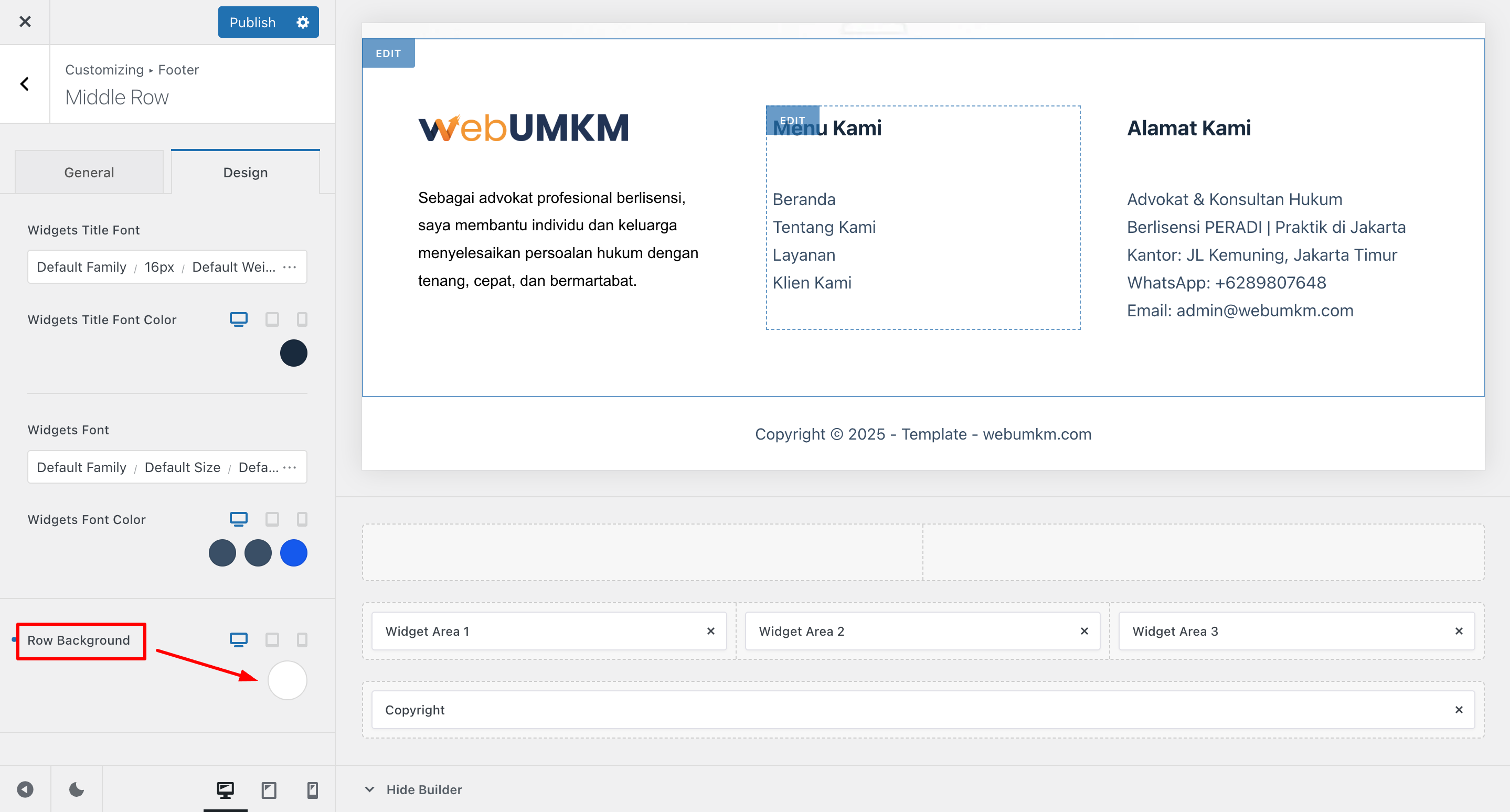This screenshot has height=812, width=1510.
Task: Select desktop toggle for Row Background
Action: tap(239, 640)
